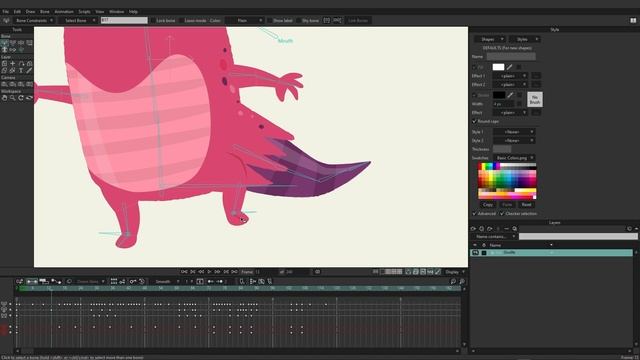Pick the Transform Layer tool in Layer section
Screen dimensions: 640x360
point(4,64)
